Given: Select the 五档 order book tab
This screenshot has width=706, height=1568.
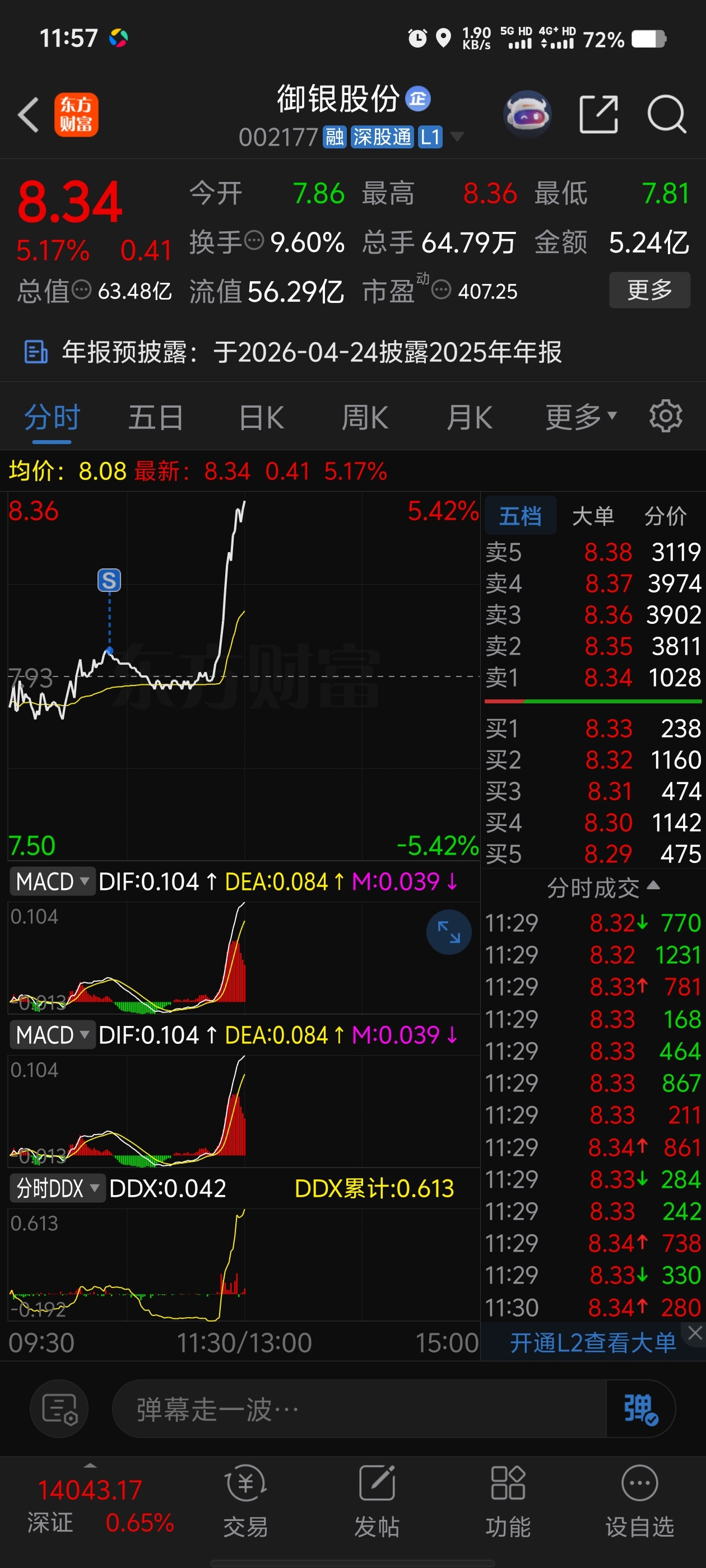Looking at the screenshot, I should click(x=520, y=516).
